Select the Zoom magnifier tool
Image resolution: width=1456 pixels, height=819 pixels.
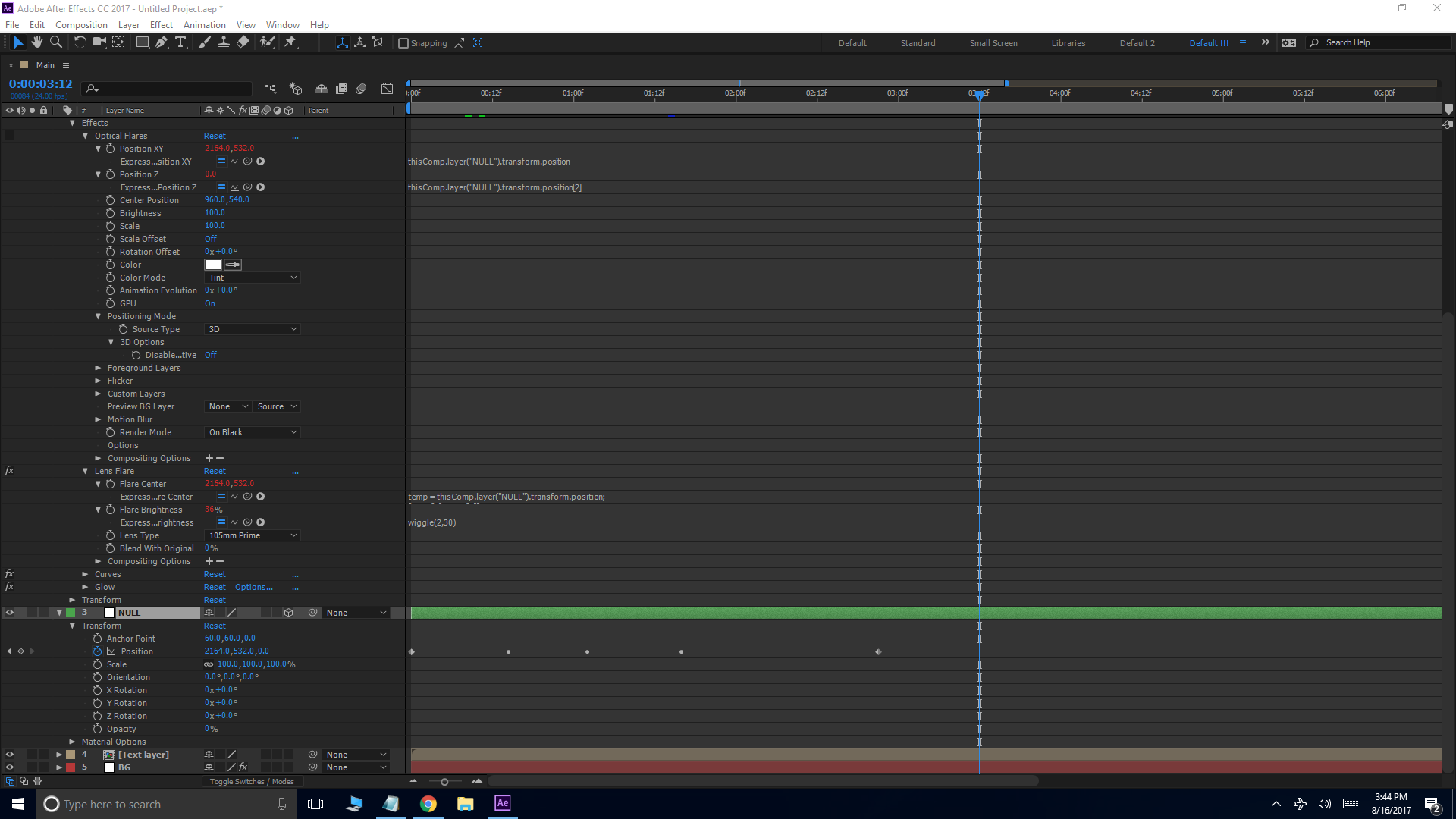tap(56, 42)
